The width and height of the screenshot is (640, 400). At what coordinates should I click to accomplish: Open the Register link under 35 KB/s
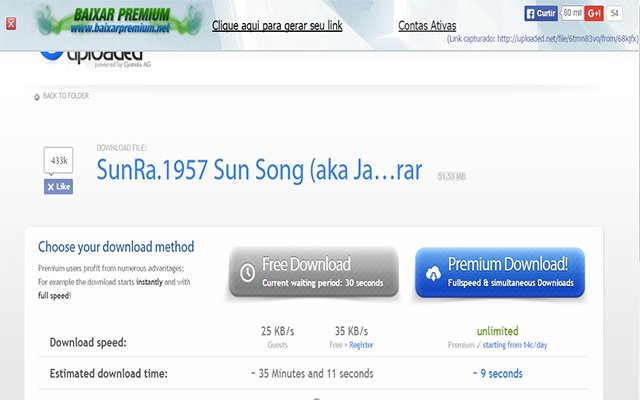coord(361,345)
